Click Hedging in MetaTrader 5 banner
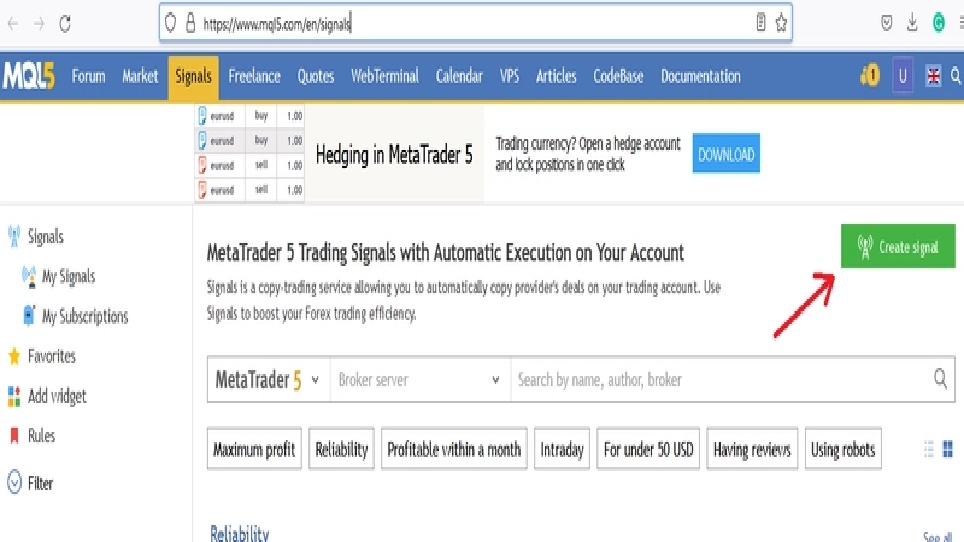 393,154
